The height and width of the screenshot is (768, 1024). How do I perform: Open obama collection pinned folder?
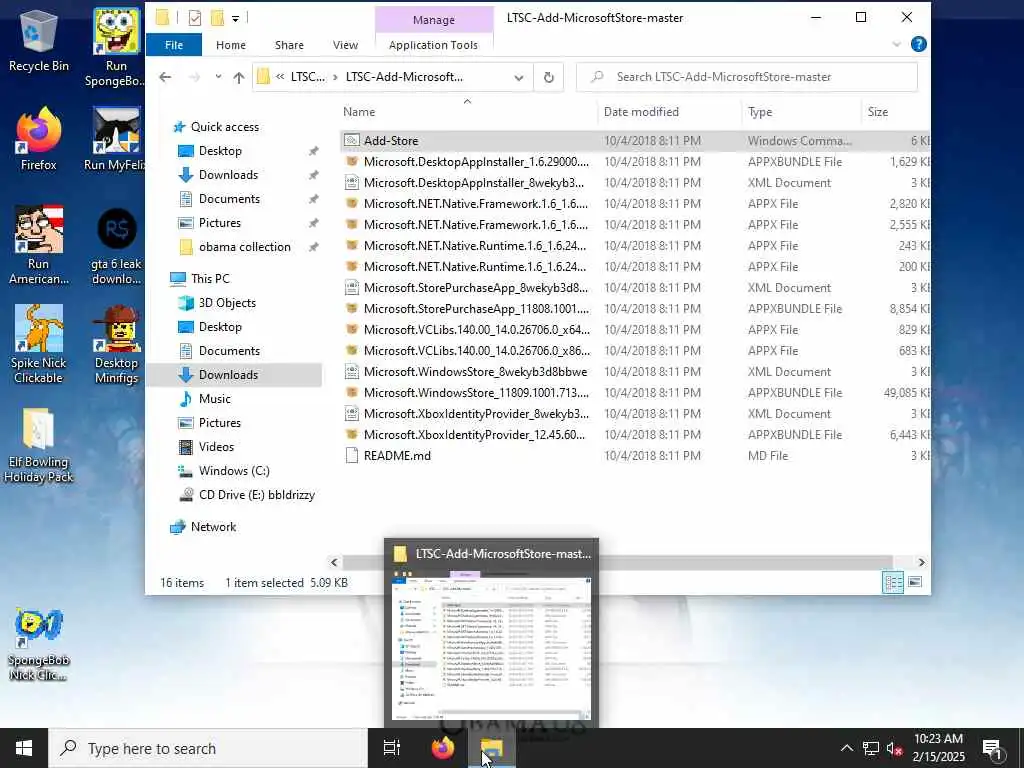pyautogui.click(x=244, y=247)
